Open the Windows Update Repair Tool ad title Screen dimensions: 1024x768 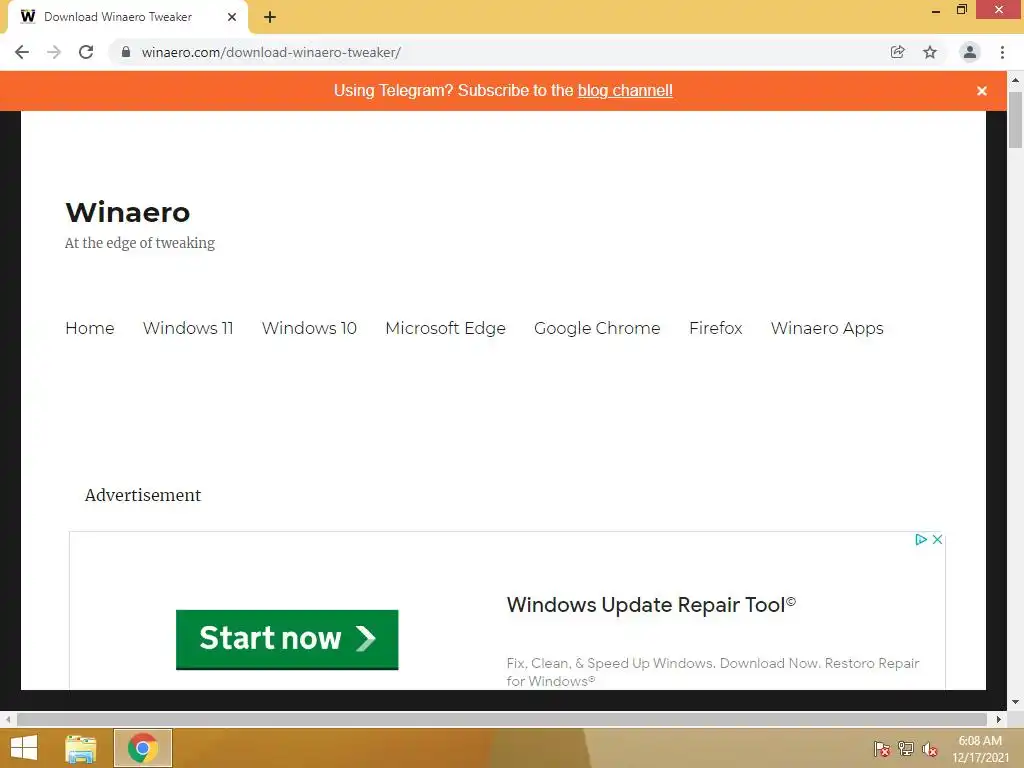(651, 605)
